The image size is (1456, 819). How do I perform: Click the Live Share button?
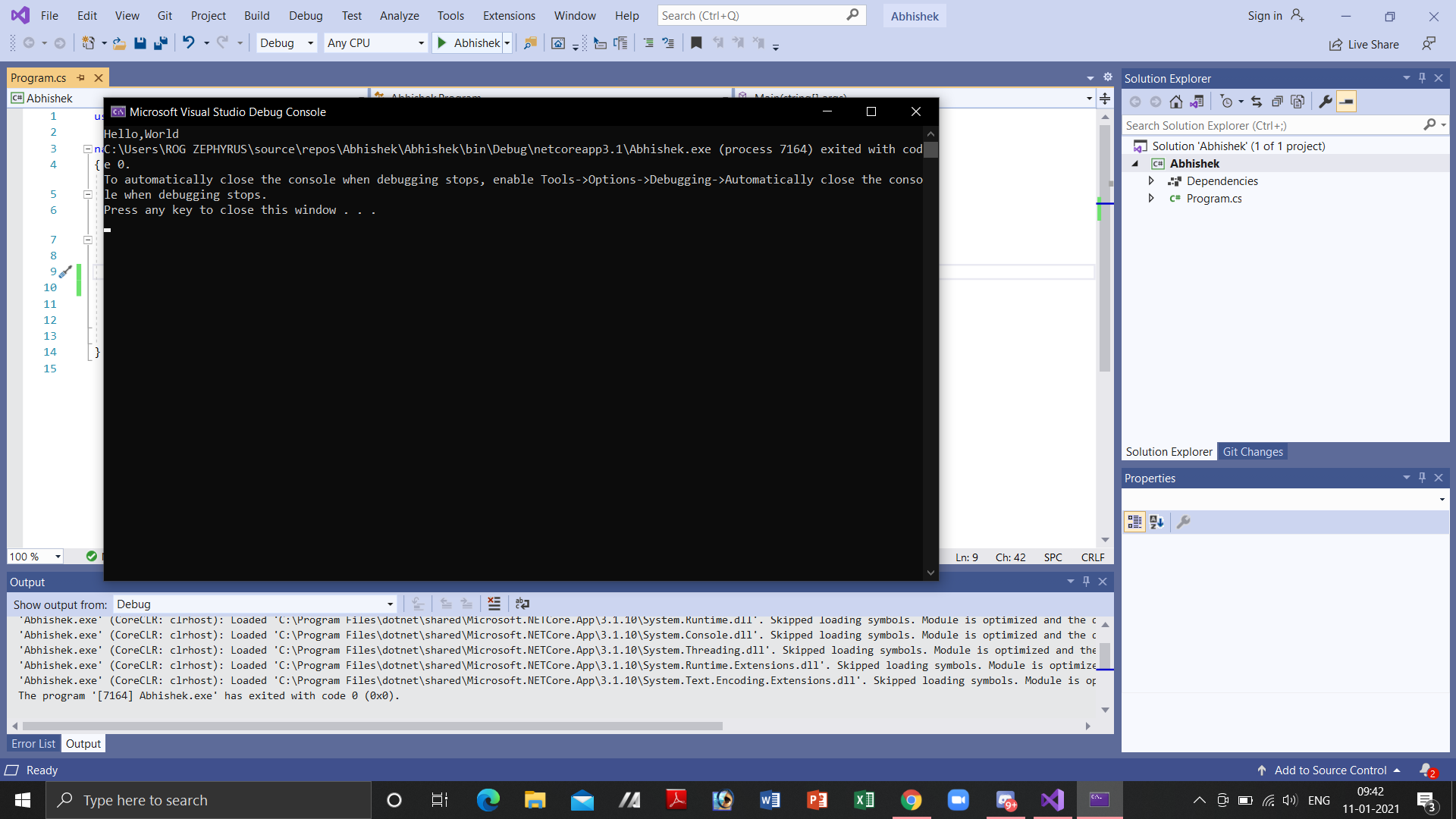(x=1363, y=44)
